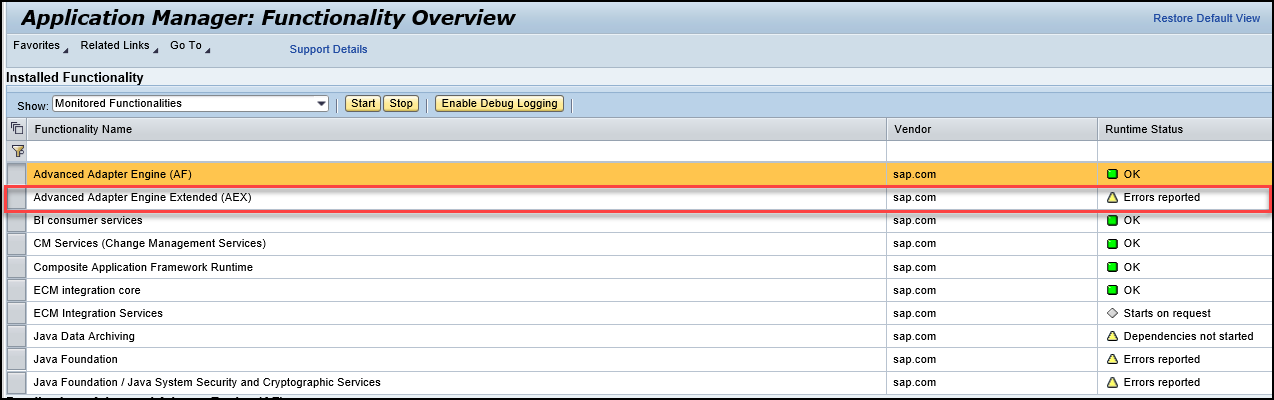Select row marker for CM Services
The width and height of the screenshot is (1274, 400).
click(x=16, y=243)
